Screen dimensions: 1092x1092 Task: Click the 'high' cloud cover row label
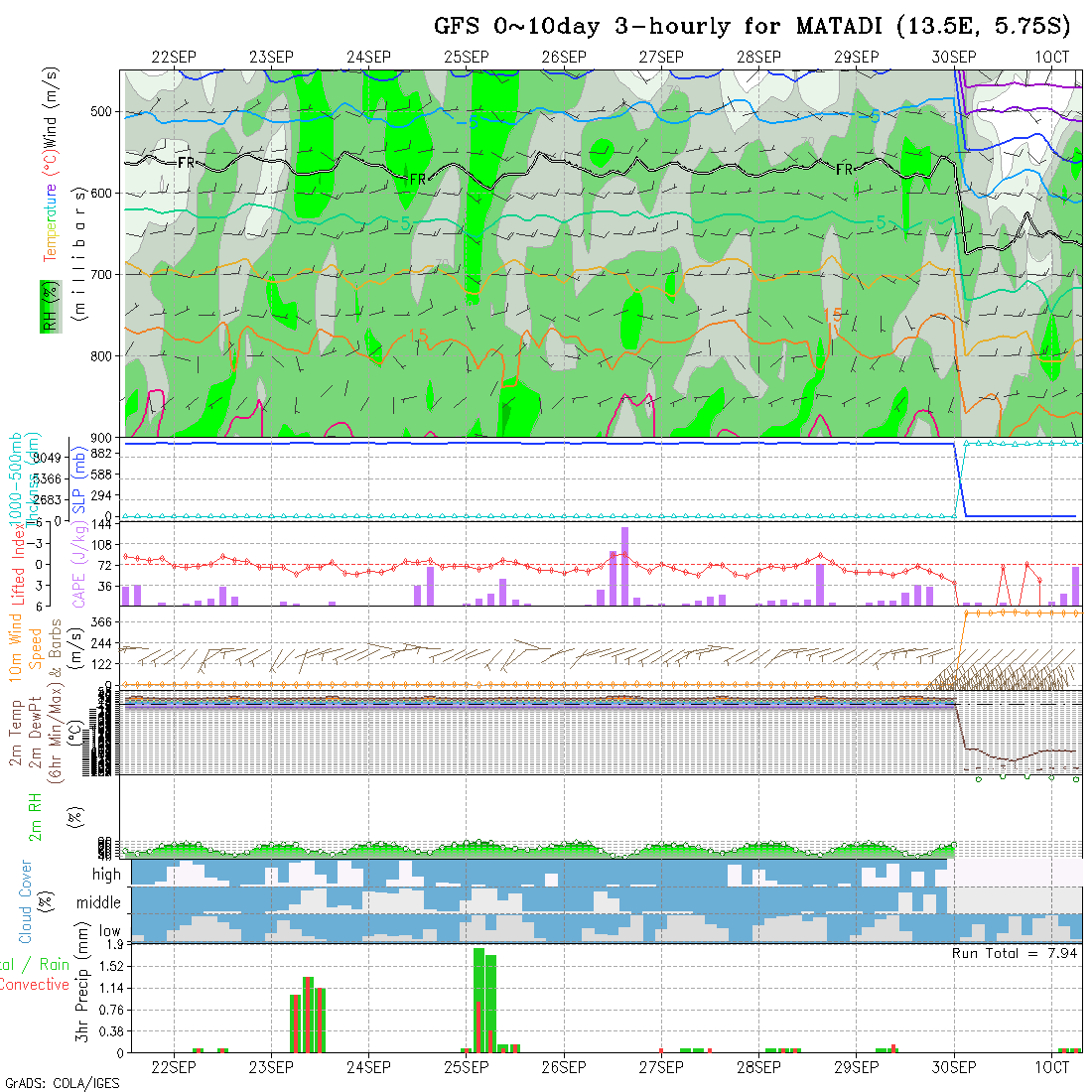coord(106,875)
